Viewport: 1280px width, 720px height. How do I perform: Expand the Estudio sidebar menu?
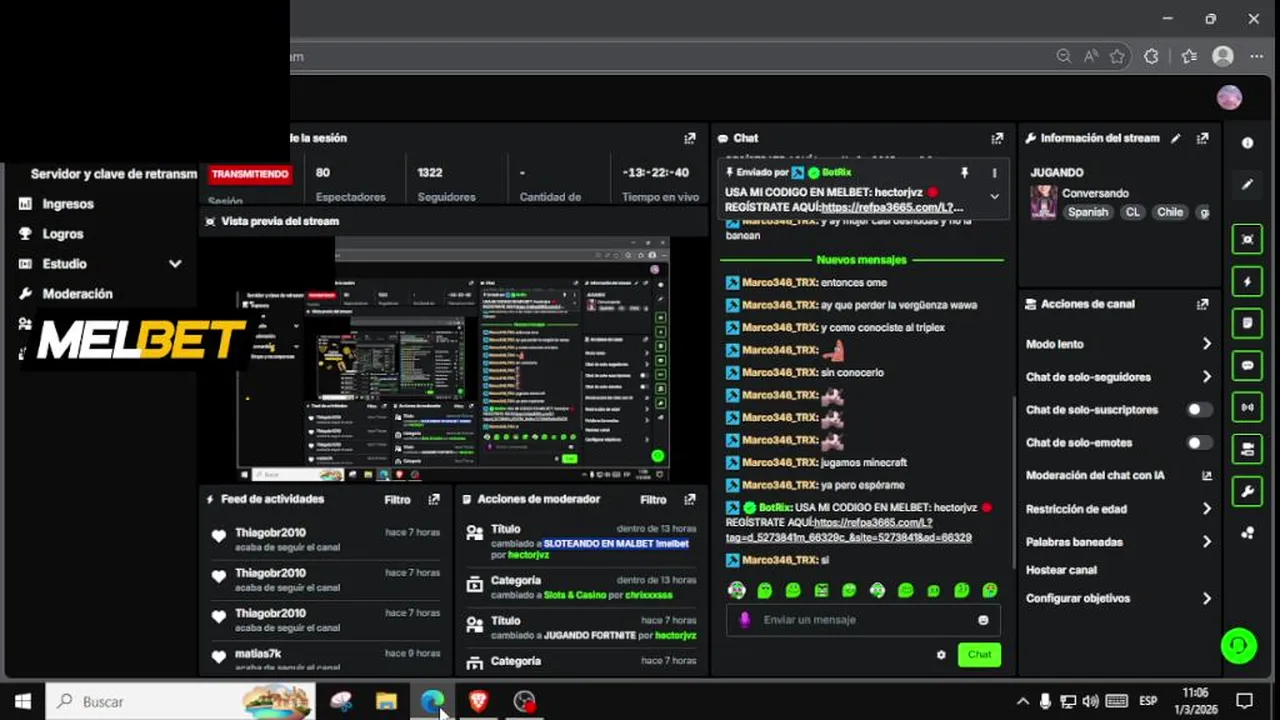point(175,264)
